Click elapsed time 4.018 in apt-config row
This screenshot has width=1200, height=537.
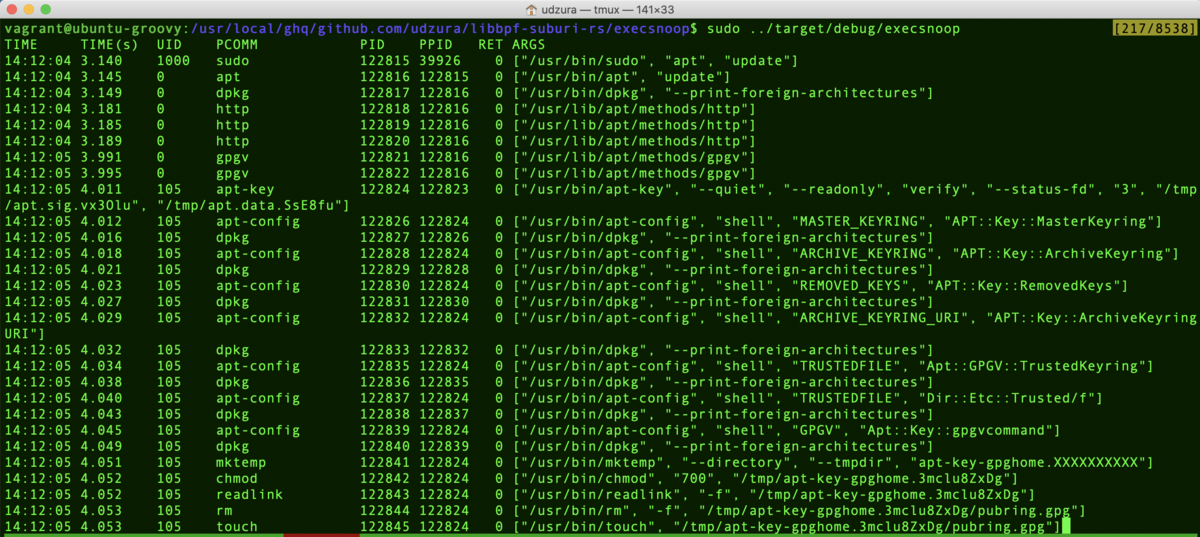click(x=101, y=253)
